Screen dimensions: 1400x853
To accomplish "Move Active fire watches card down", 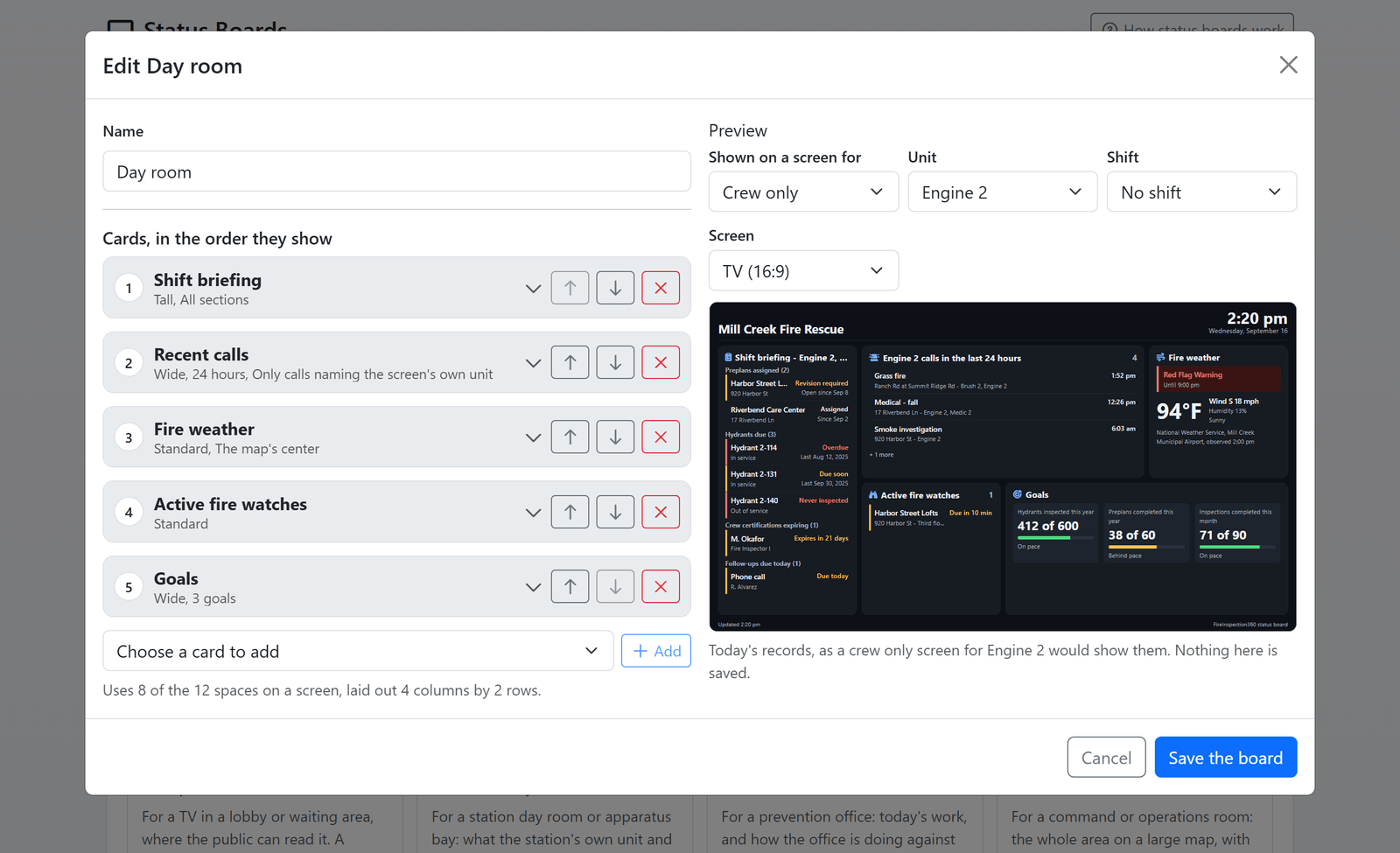I will [x=615, y=512].
